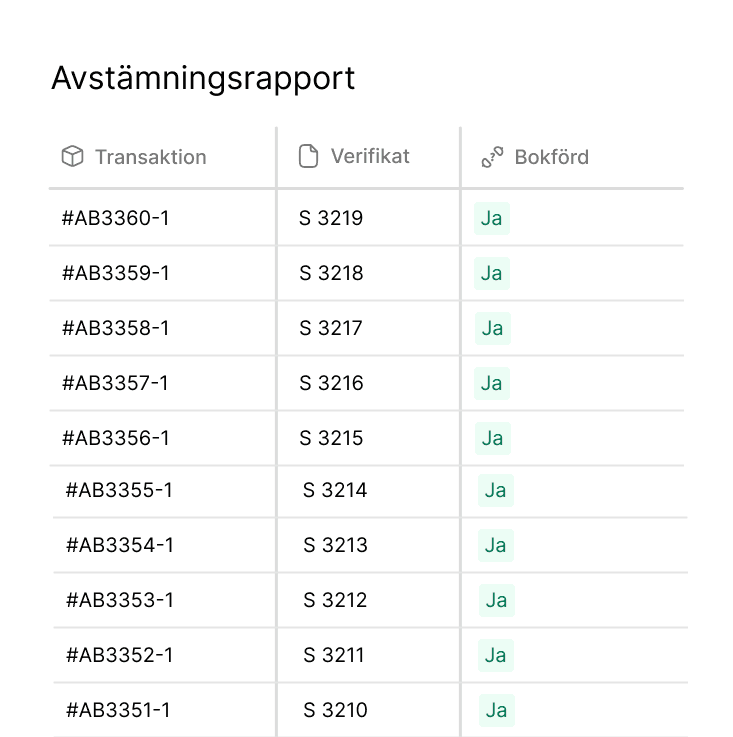Click the Ja badge for #AB3358-1

coord(491,328)
